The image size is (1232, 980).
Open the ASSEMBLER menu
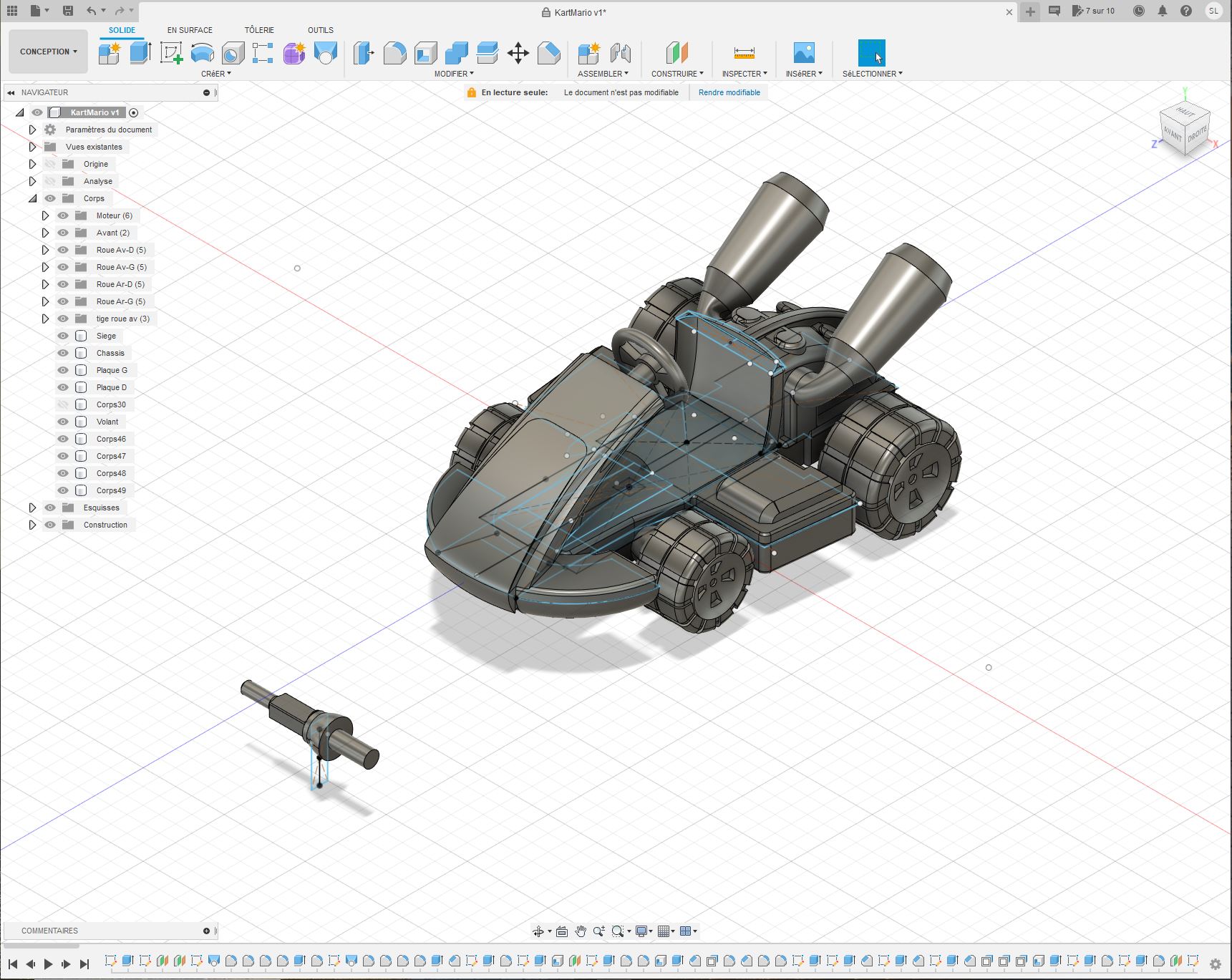[x=603, y=74]
